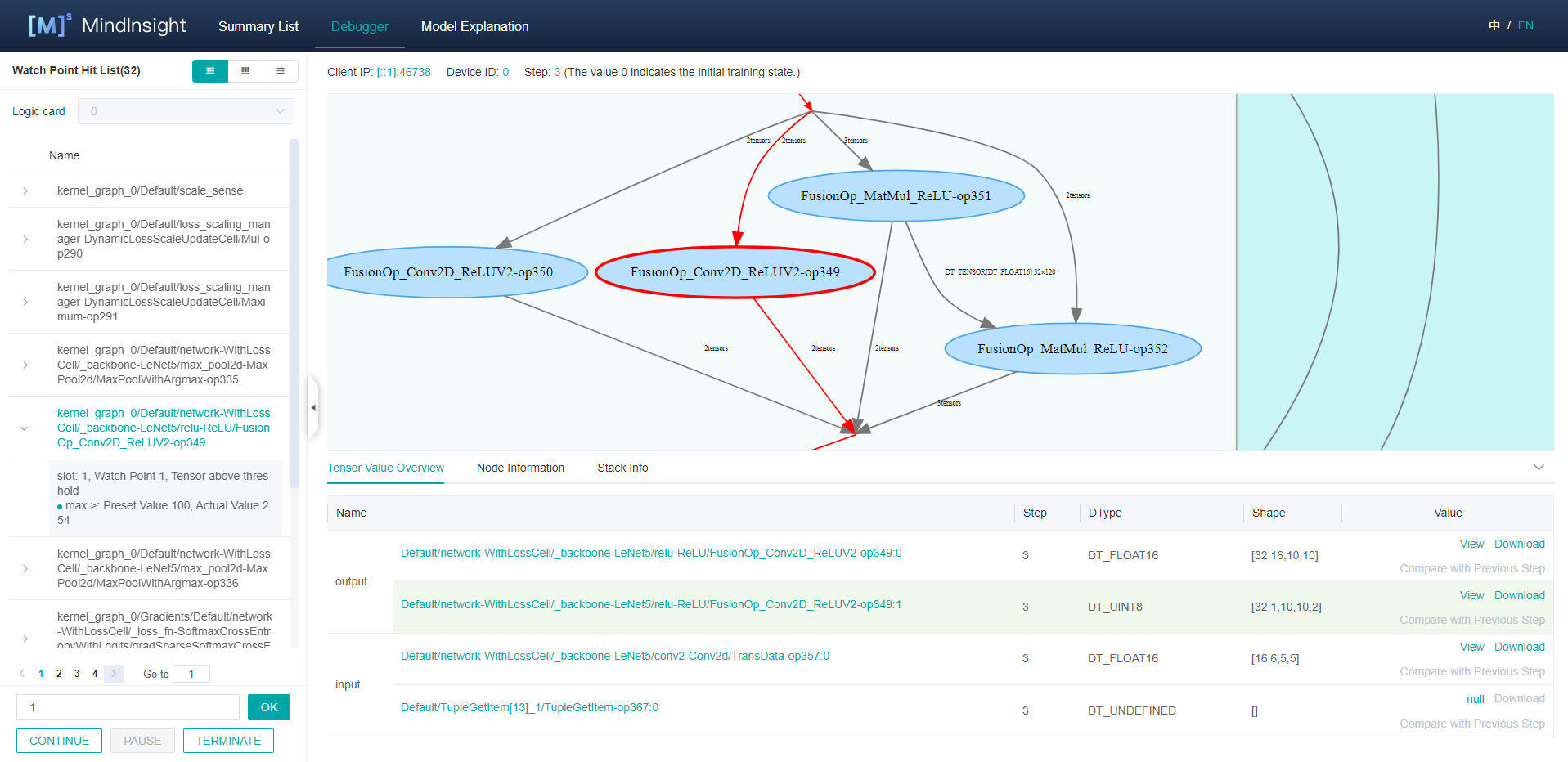The width and height of the screenshot is (1568, 762).
Task: Go to next page of watch point list
Action: (x=114, y=674)
